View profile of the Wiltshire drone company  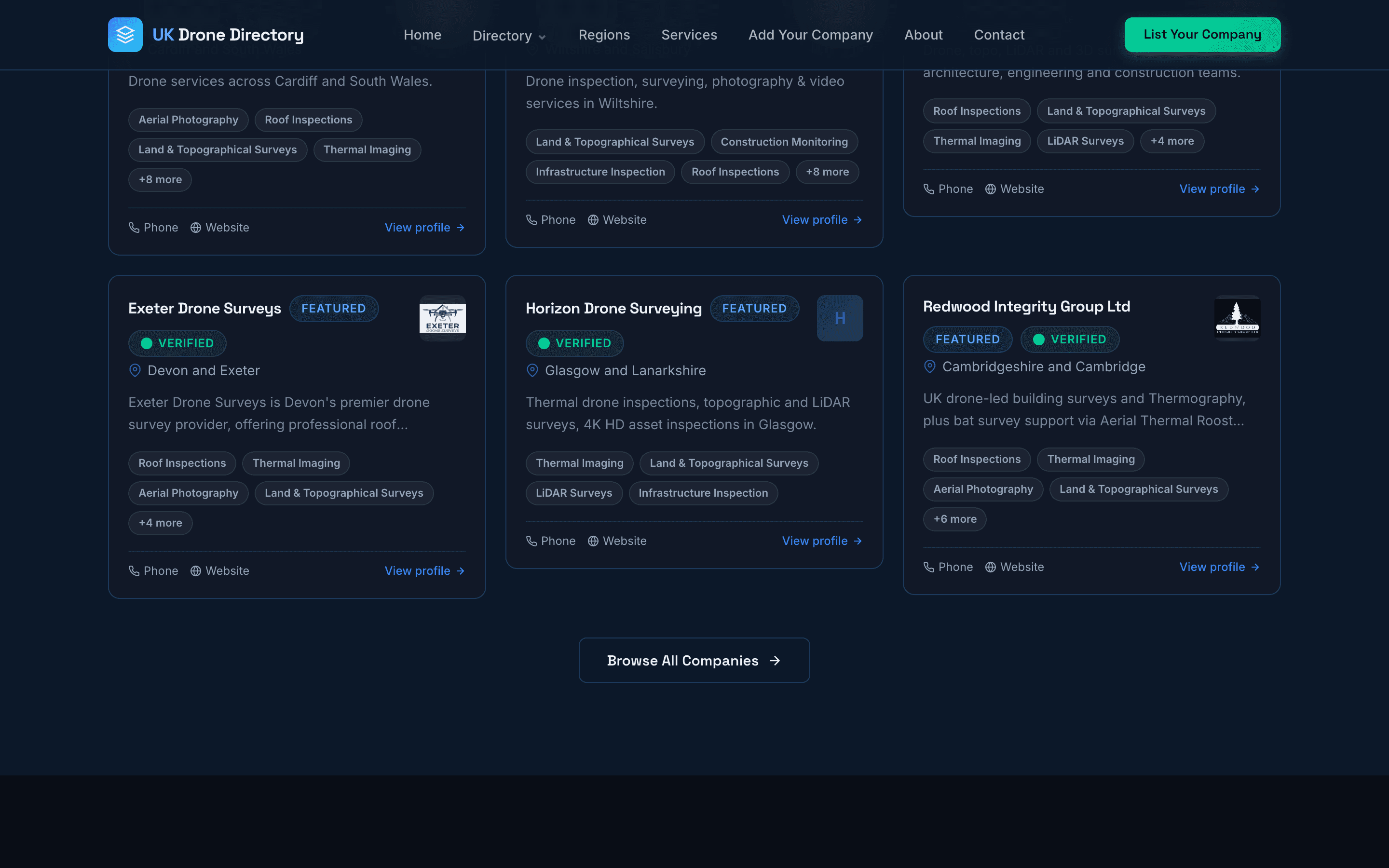click(x=822, y=220)
